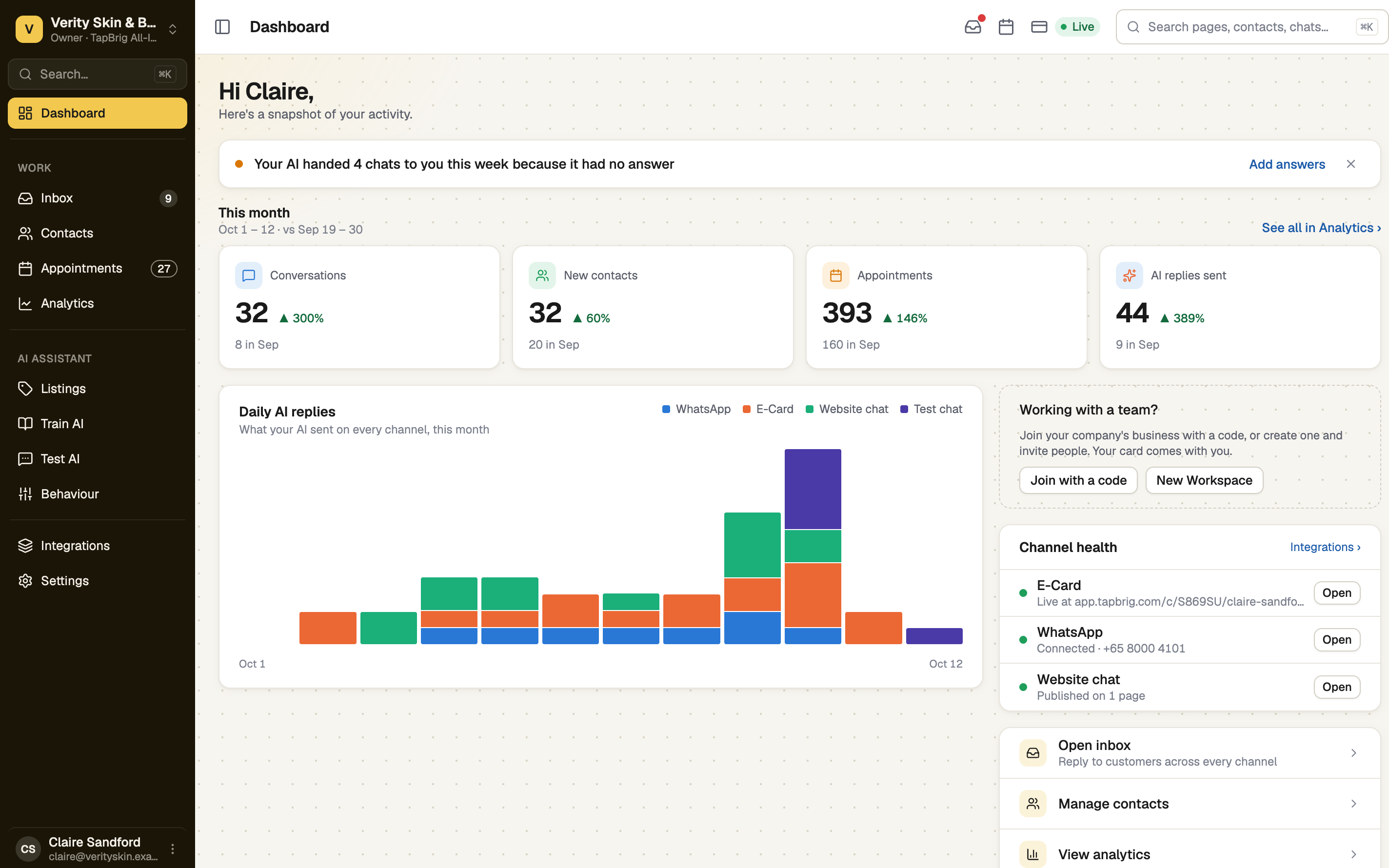Expand the Manage contacts row chevron
The height and width of the screenshot is (868, 1389).
1353,804
